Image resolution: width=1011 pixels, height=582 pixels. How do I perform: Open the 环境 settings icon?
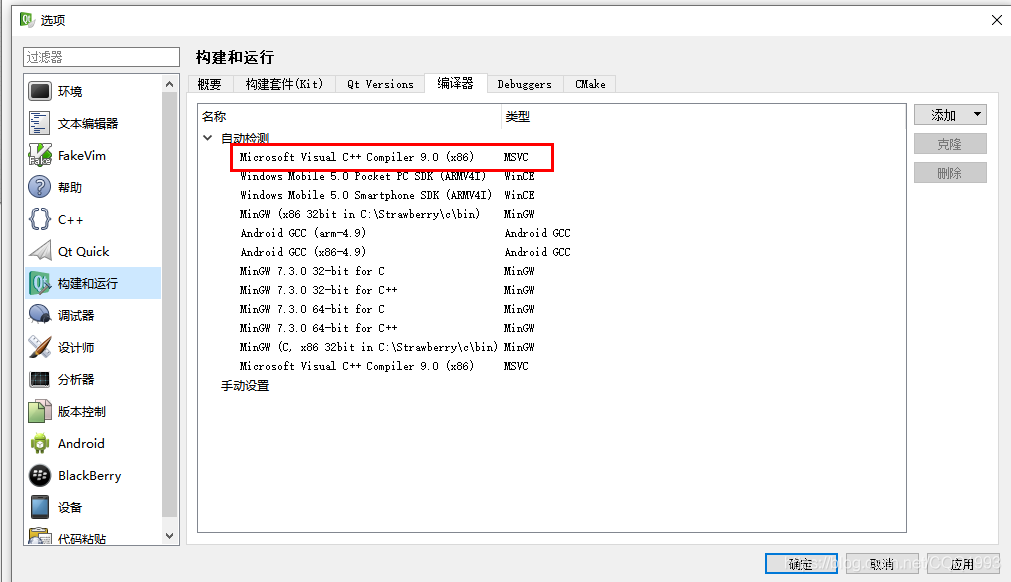(39, 92)
